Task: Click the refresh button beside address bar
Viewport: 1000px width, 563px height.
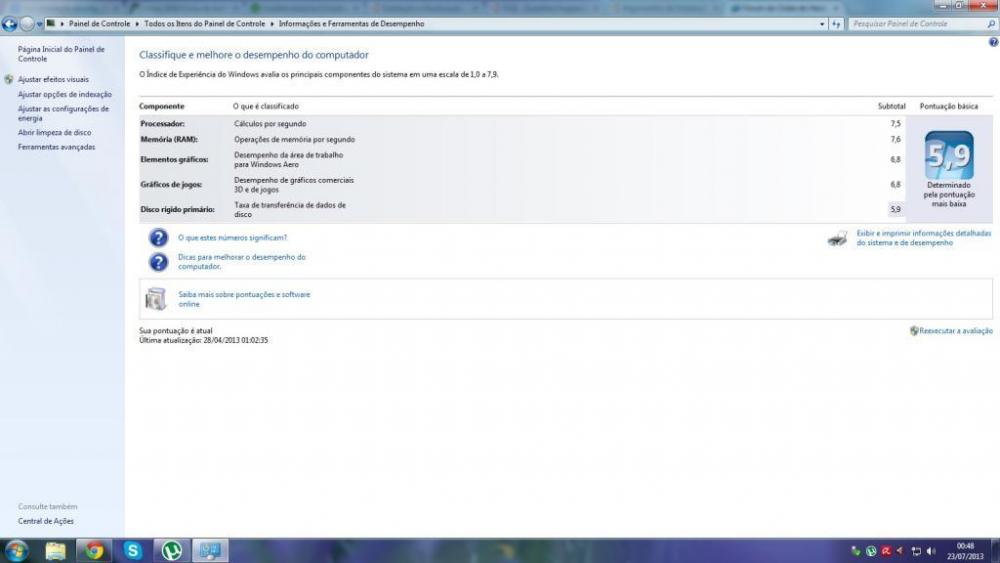Action: pyautogui.click(x=836, y=23)
